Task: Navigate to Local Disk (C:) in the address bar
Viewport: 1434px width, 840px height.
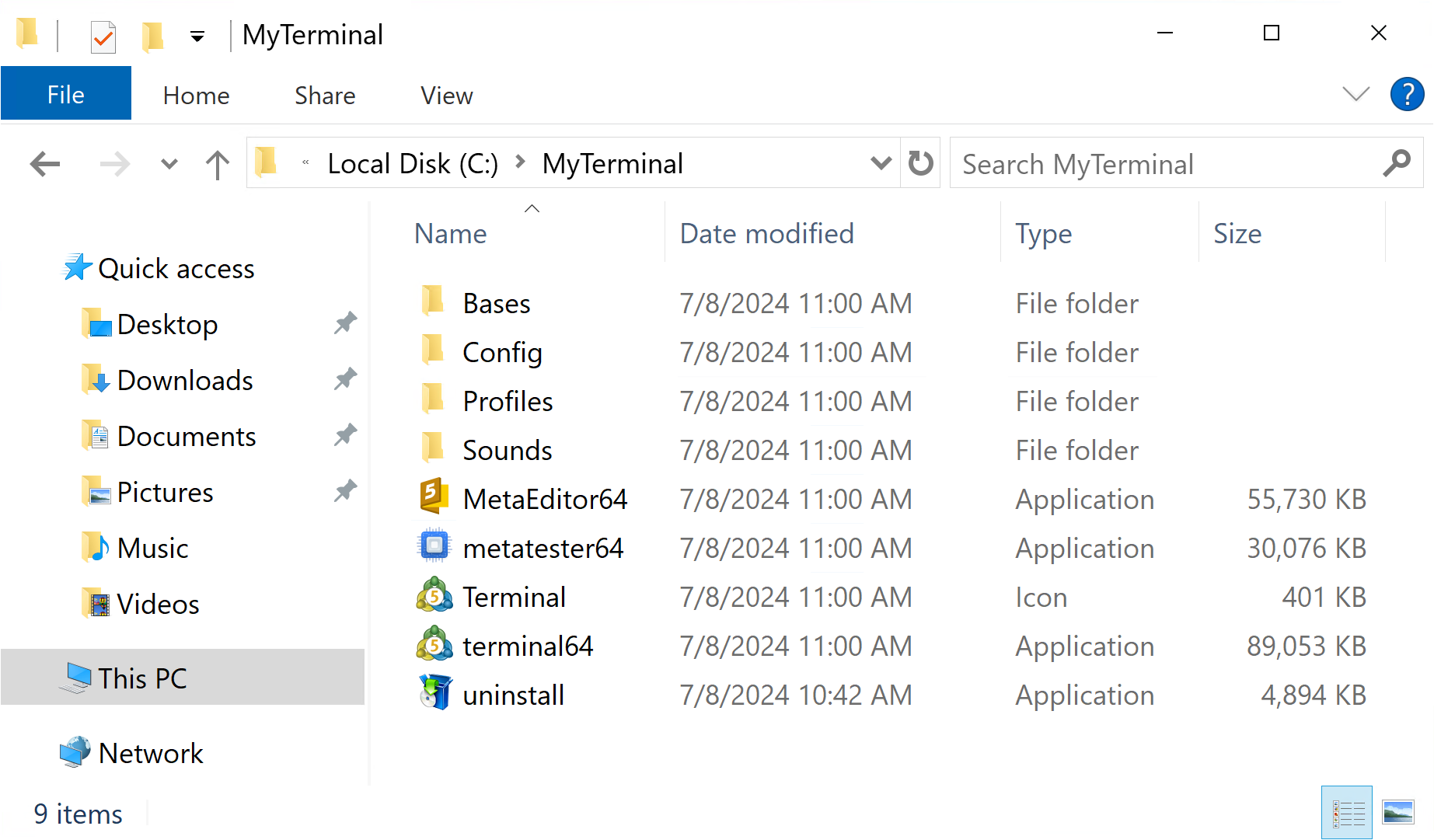Action: point(413,163)
